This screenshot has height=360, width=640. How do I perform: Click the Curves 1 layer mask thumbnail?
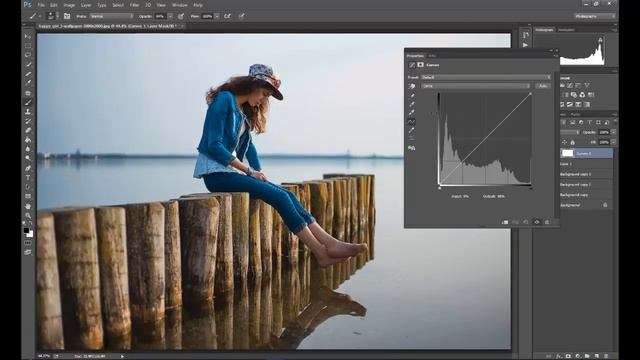568,153
